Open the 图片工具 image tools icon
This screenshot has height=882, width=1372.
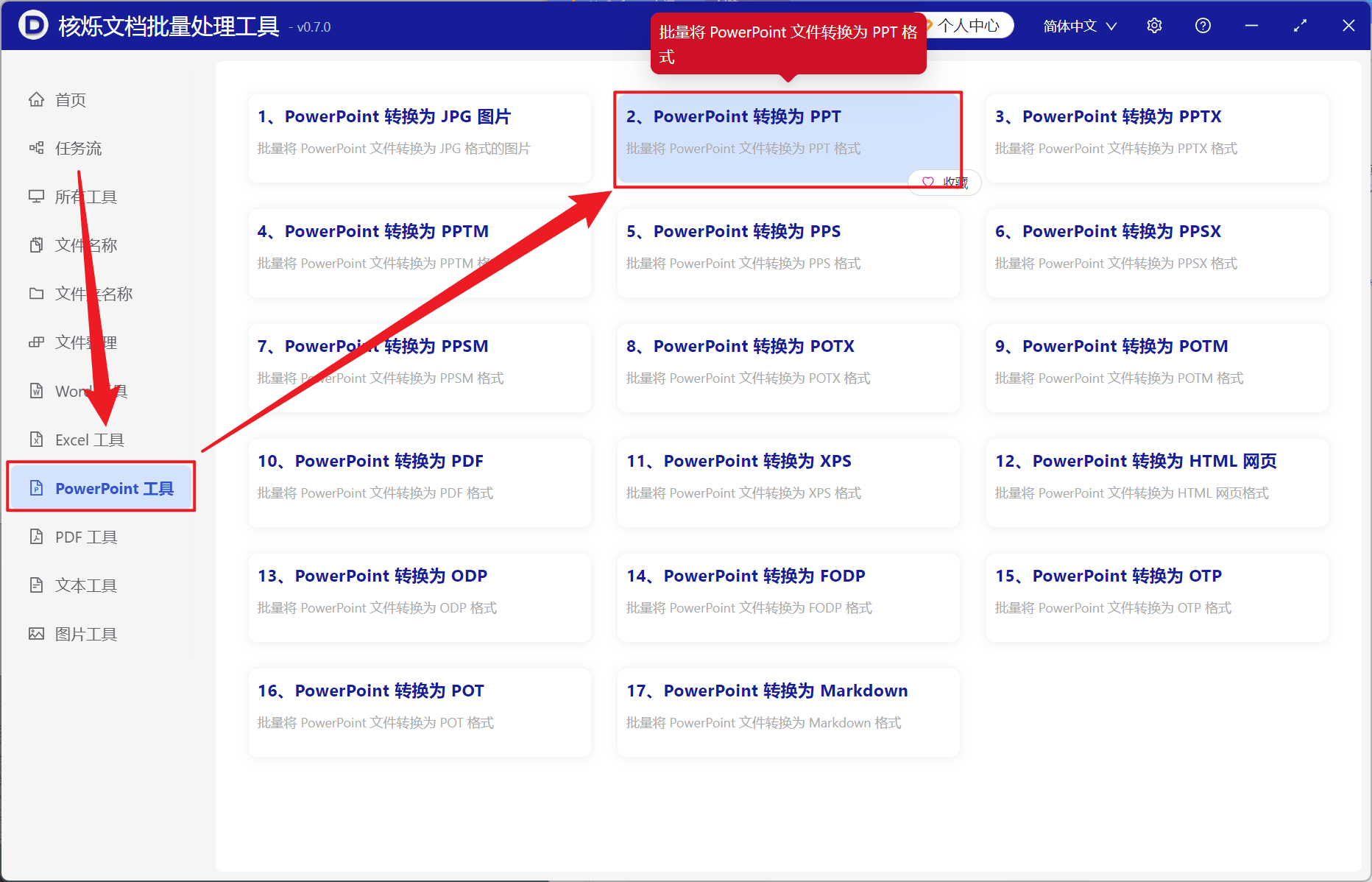pyautogui.click(x=36, y=634)
